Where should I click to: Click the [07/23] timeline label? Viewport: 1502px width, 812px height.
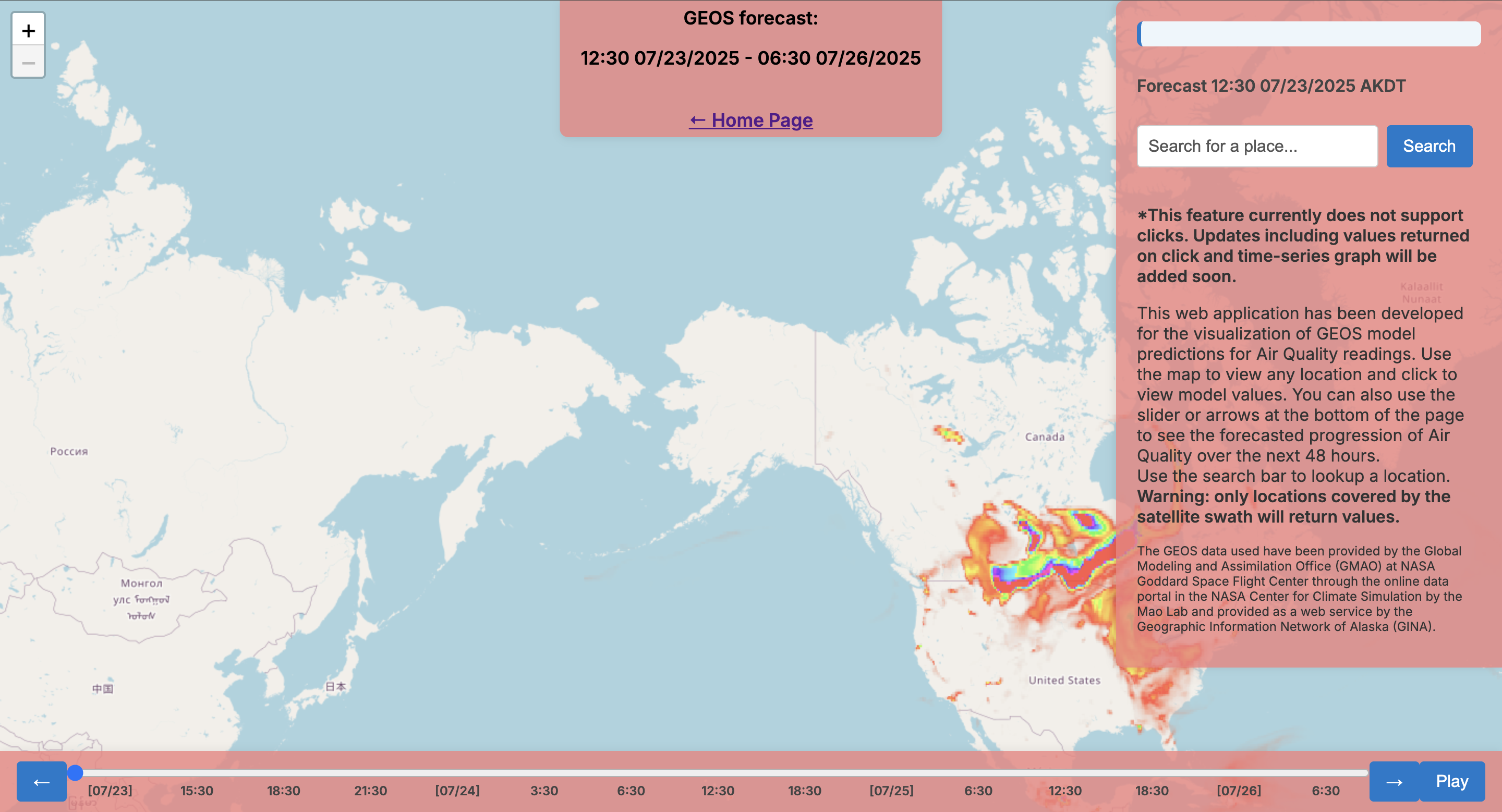point(110,791)
